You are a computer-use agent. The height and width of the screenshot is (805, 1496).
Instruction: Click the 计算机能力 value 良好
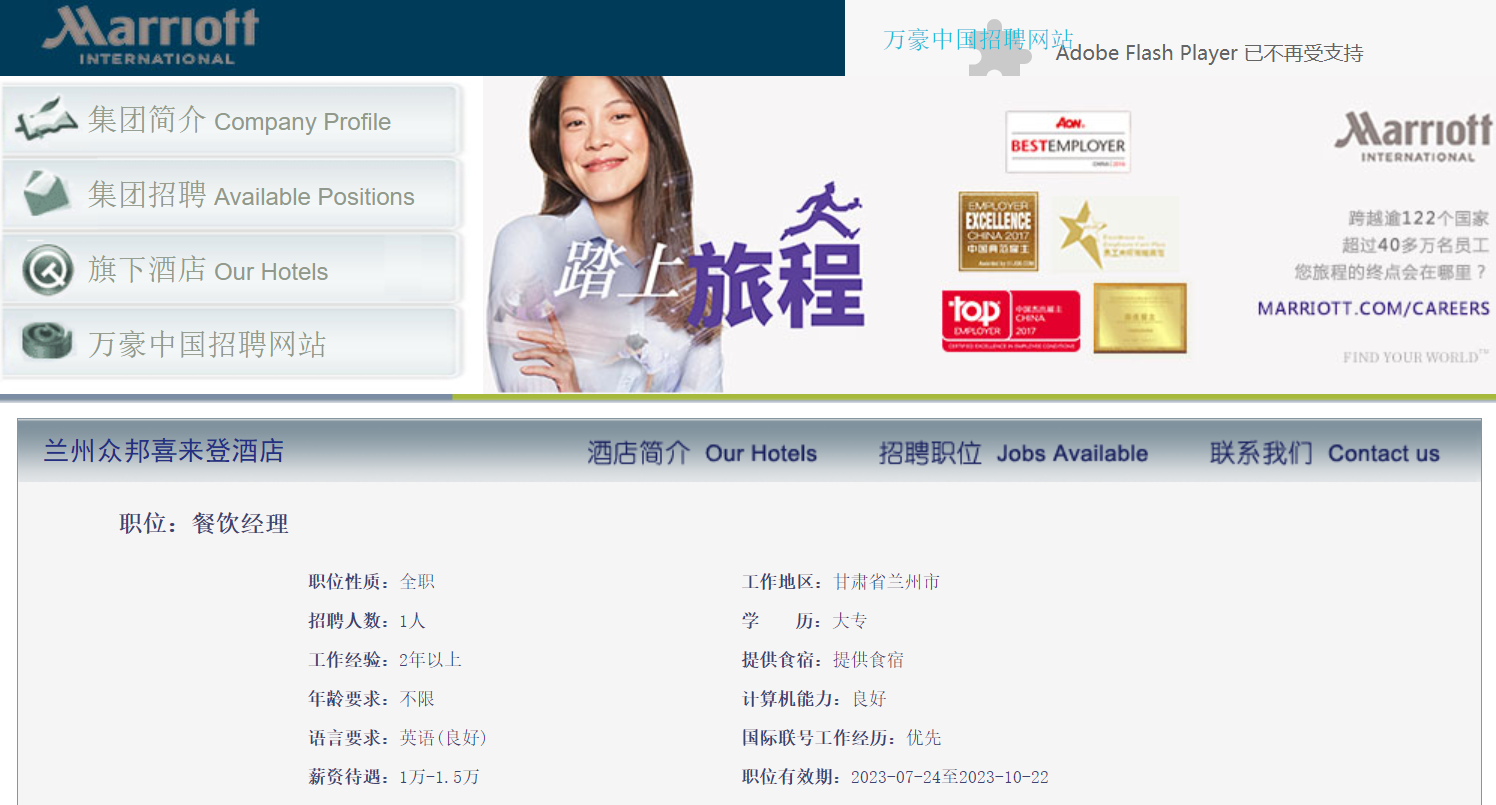pos(869,699)
